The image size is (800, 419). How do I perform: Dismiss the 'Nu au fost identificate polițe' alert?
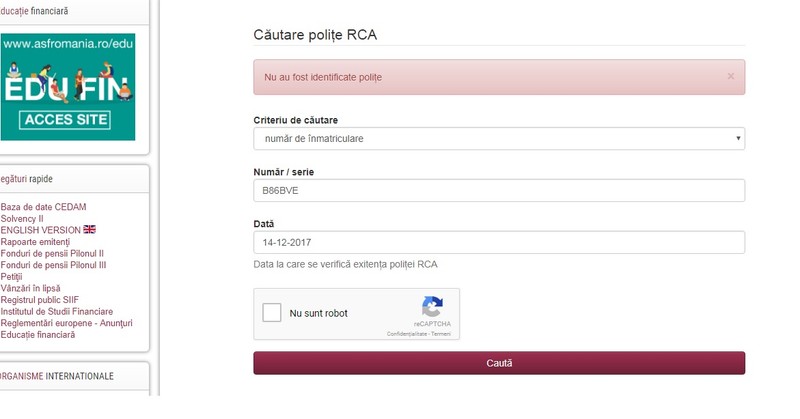click(x=731, y=76)
